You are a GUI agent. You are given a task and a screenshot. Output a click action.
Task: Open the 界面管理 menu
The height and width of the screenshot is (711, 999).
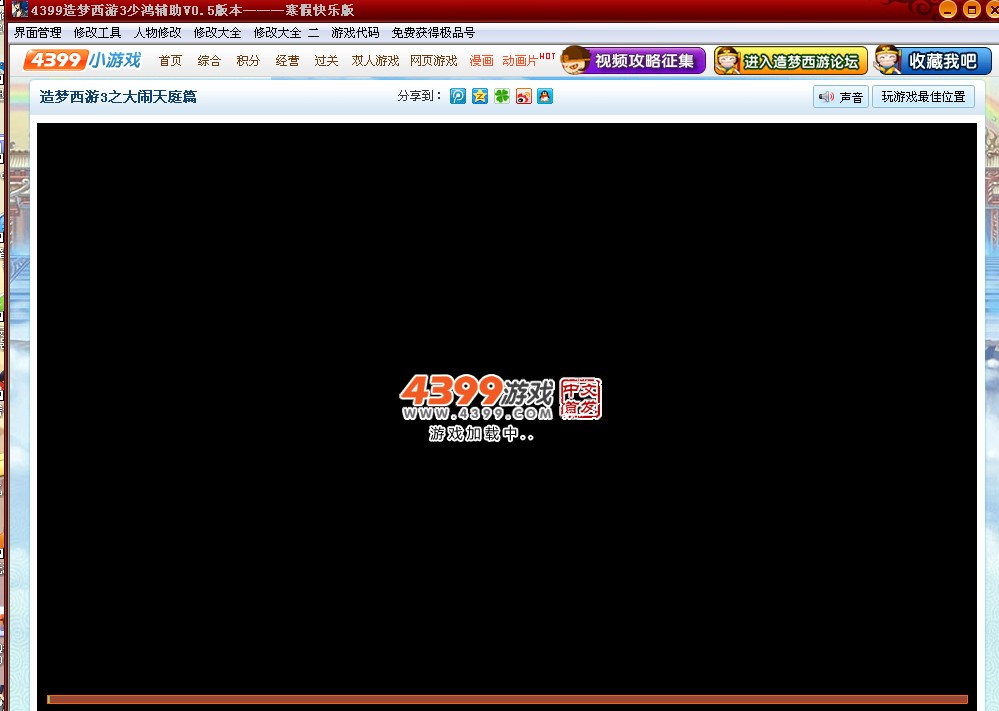(38, 32)
